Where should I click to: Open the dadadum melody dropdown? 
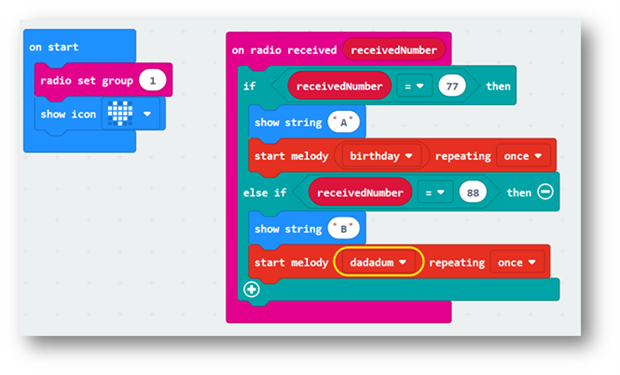click(x=378, y=262)
